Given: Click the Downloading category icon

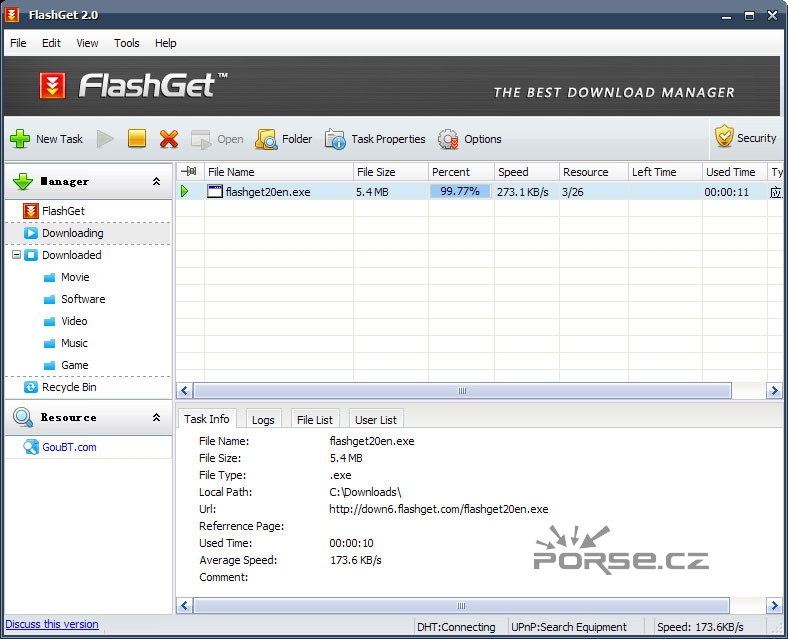Looking at the screenshot, I should [x=31, y=233].
